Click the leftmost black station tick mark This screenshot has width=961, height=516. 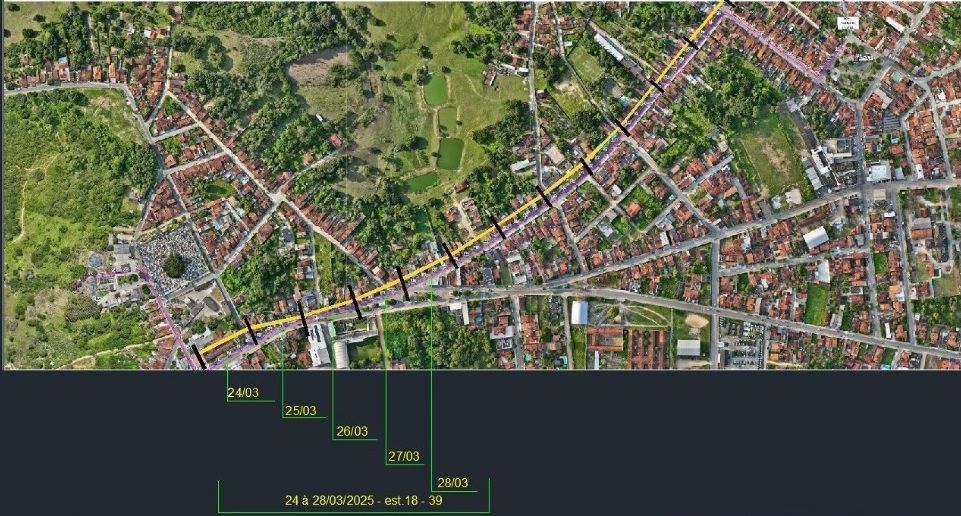(x=199, y=357)
